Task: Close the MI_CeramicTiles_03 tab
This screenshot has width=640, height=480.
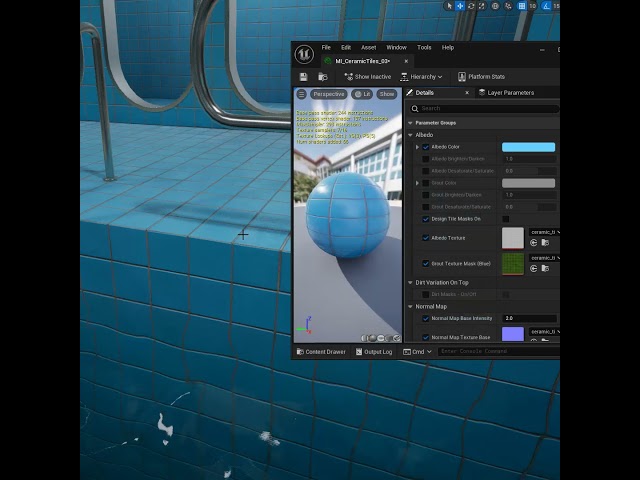Action: [x=406, y=61]
